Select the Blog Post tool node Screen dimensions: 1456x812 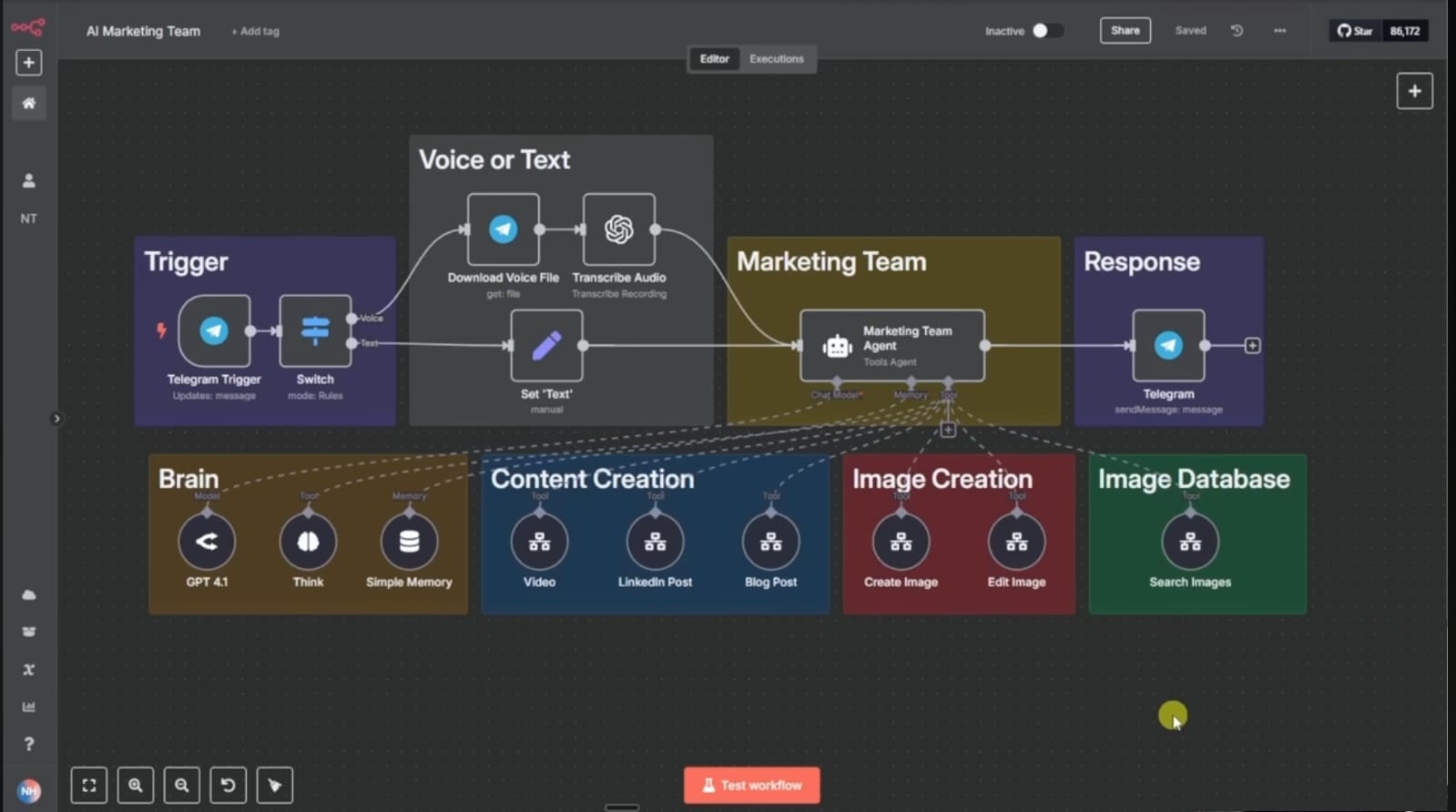pos(770,542)
